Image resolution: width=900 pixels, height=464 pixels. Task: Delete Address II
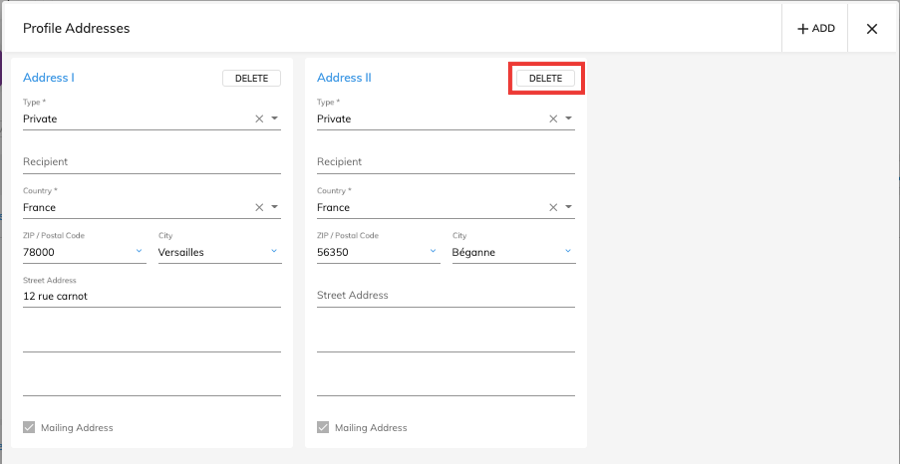[x=545, y=78]
